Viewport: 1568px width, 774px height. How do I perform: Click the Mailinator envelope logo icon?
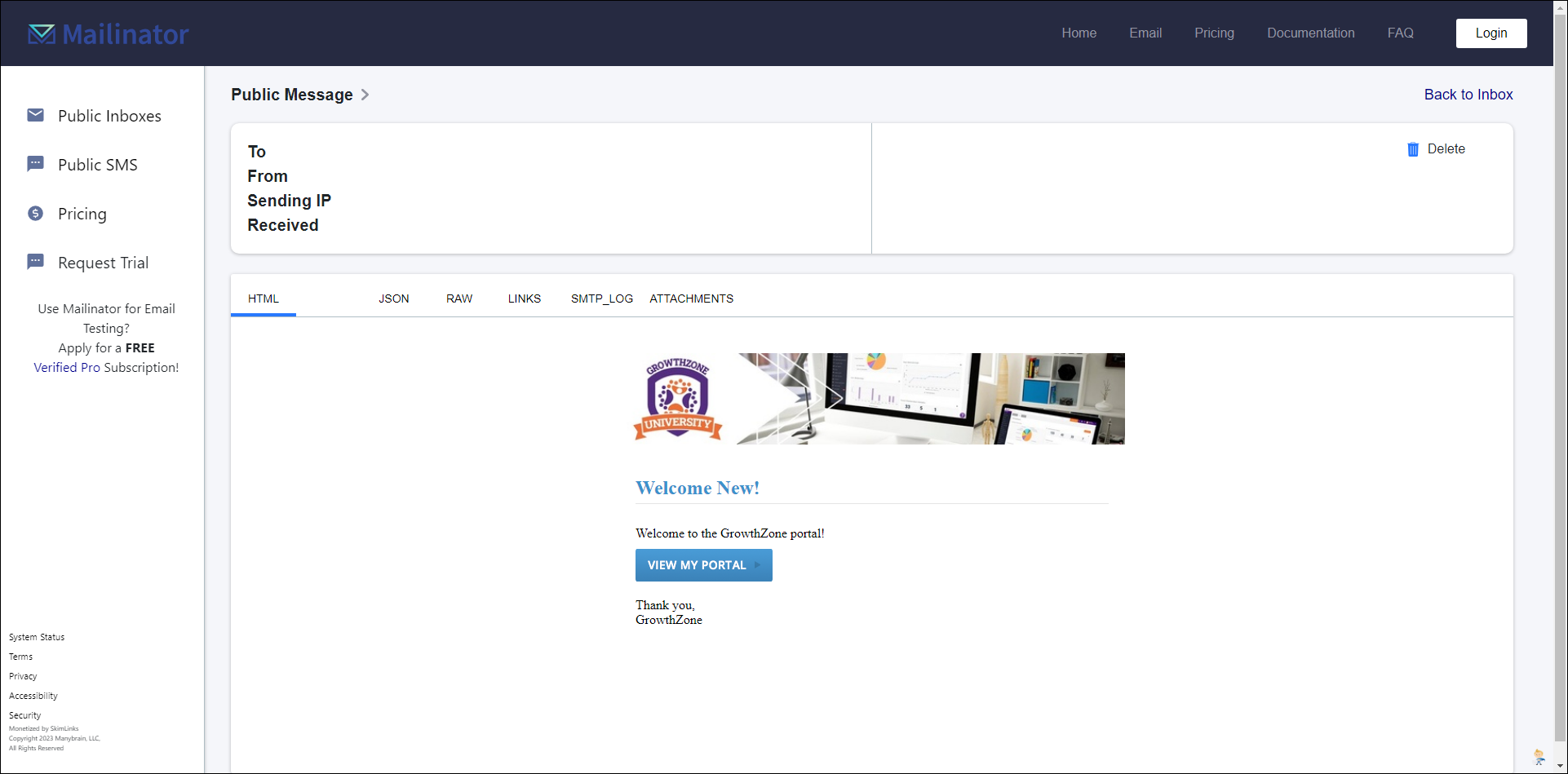pos(42,33)
